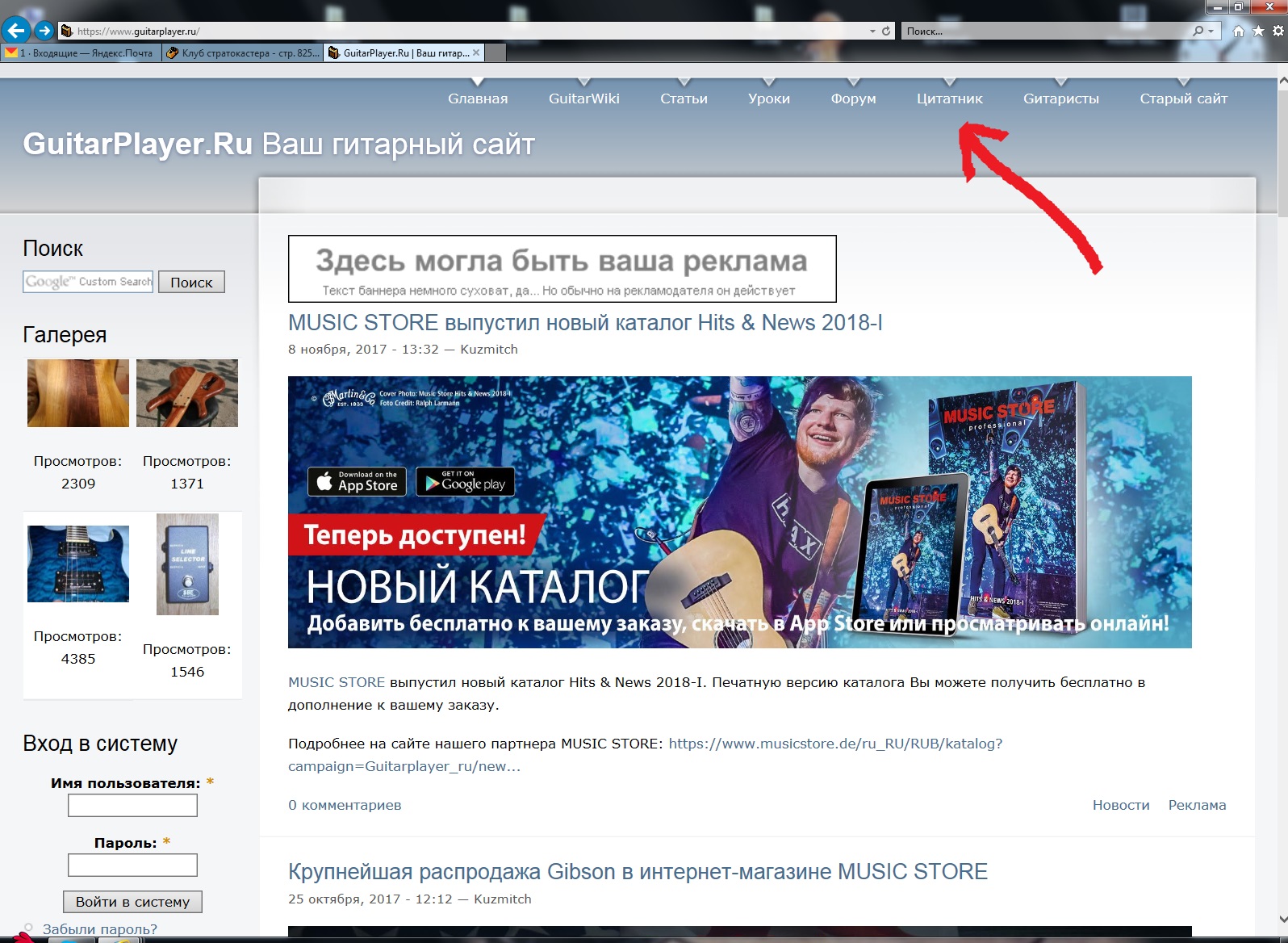Go forward with the browser forward arrow
Image resolution: width=1288 pixels, height=943 pixels.
44,31
